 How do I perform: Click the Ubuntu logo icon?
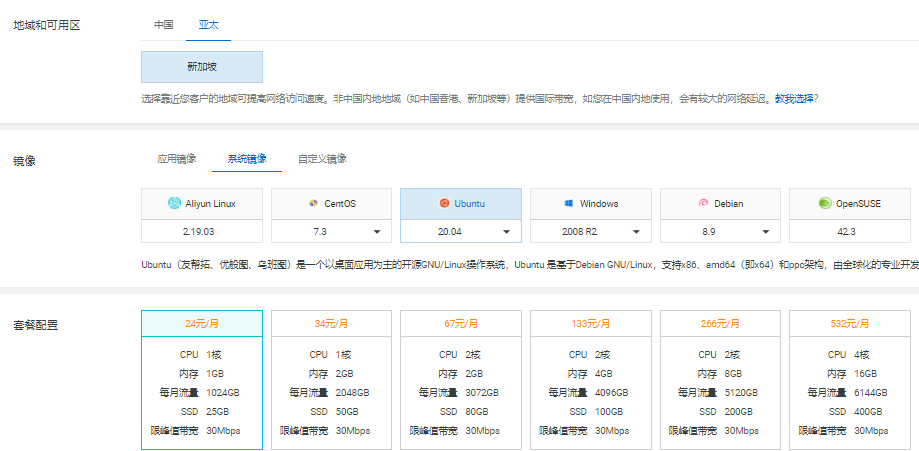tap(444, 204)
